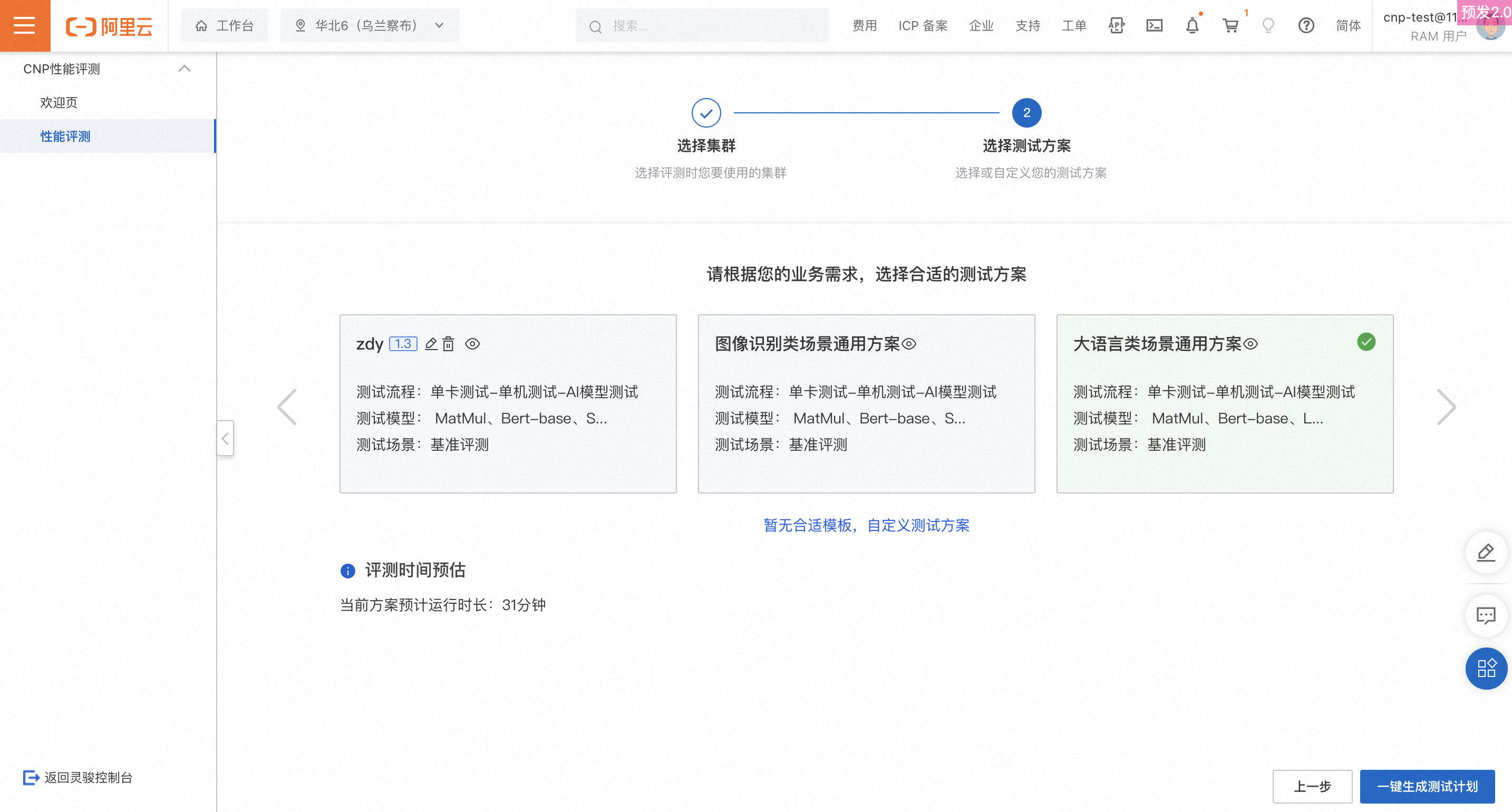The image size is (1512, 812).
Task: Collapse the CNP性能评测 sidebar group
Action: point(185,69)
